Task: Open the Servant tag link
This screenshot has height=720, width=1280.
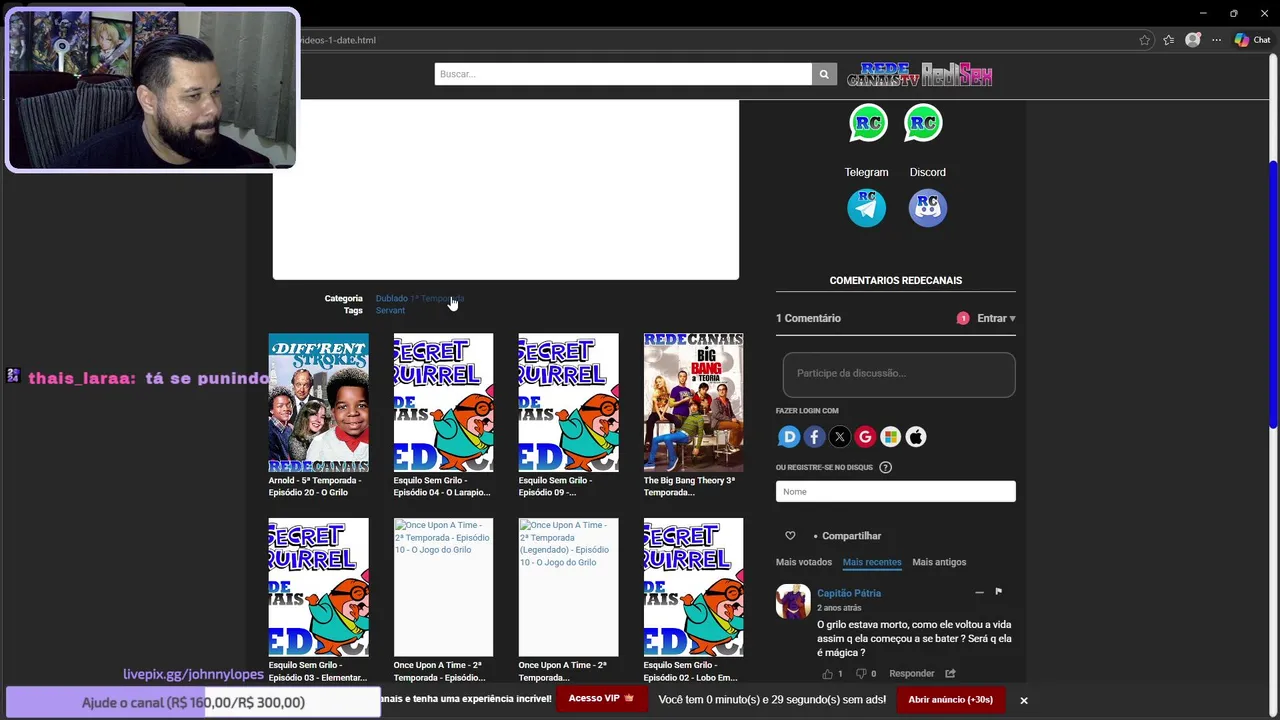Action: pos(390,310)
